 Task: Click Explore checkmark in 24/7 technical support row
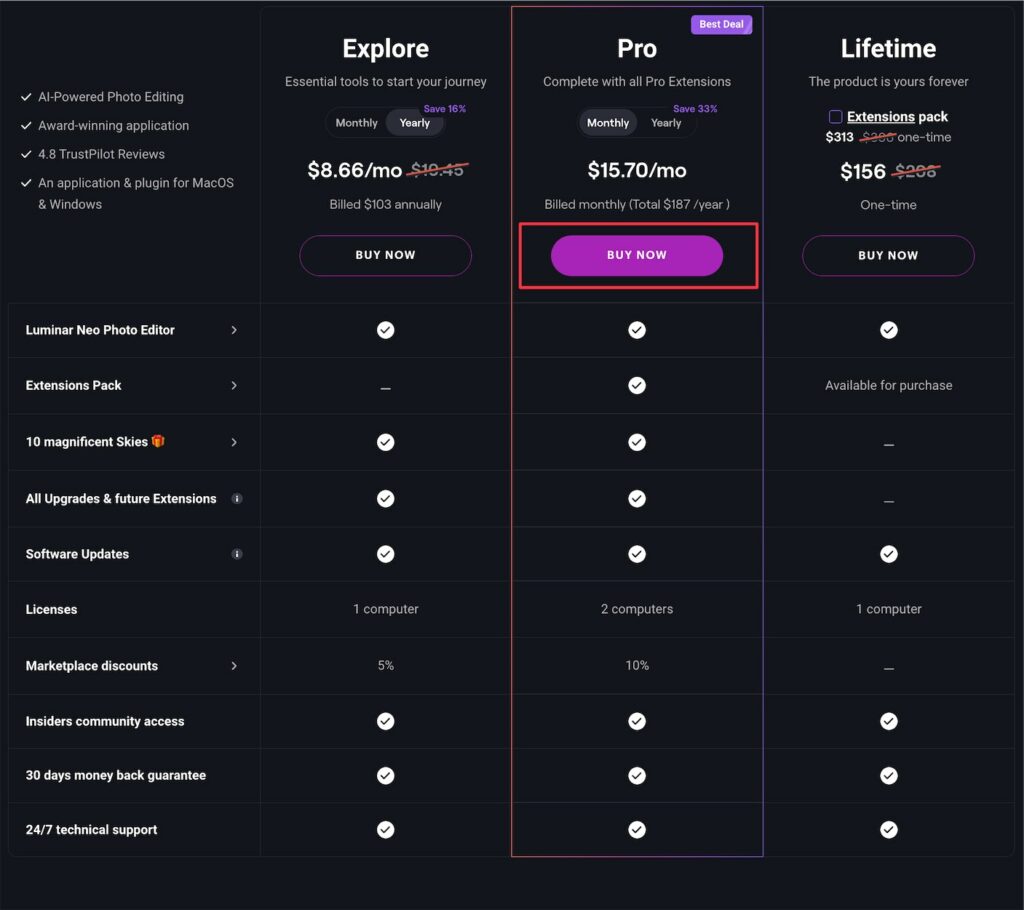[x=385, y=830]
